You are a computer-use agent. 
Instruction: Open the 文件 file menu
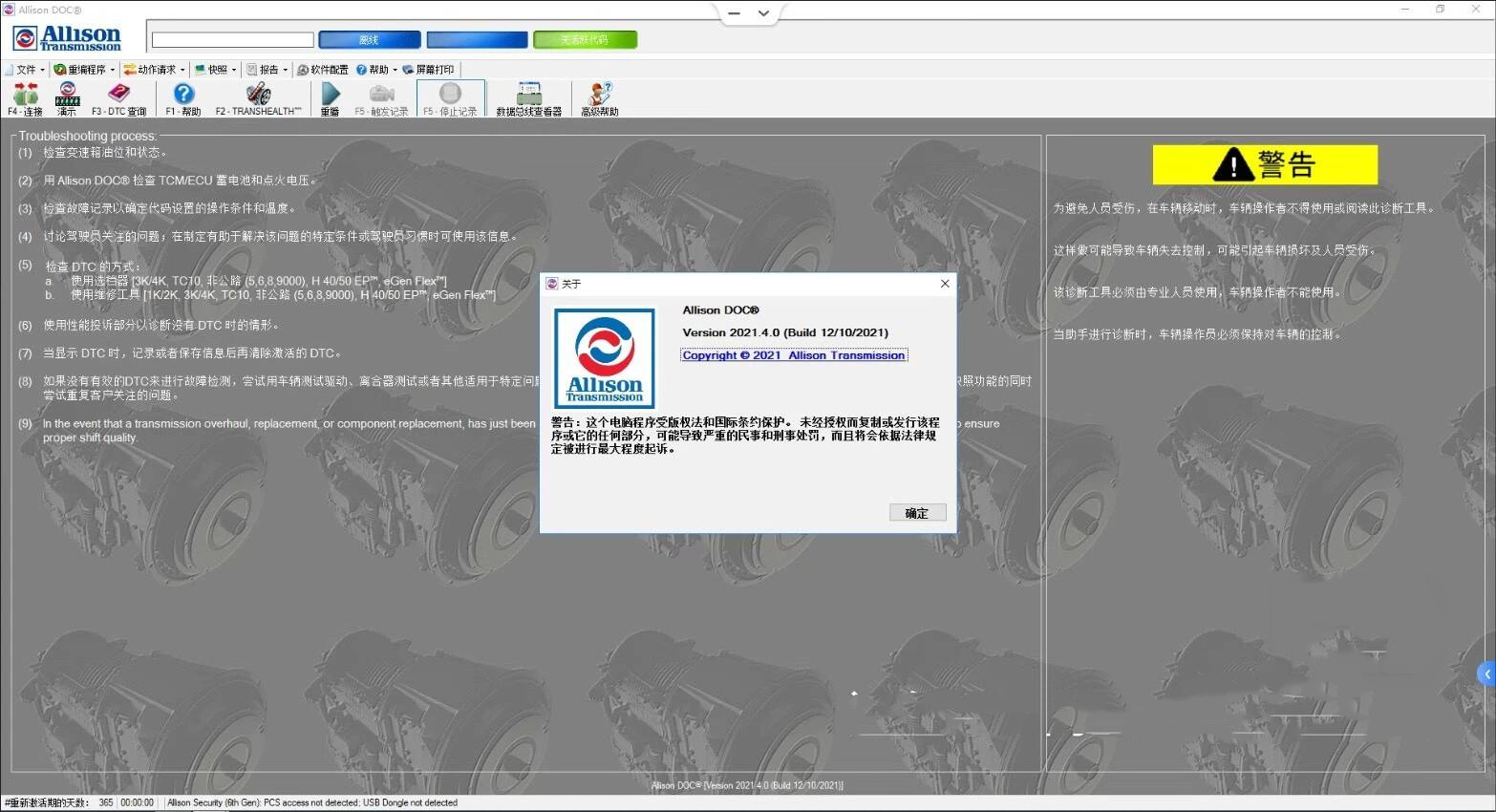[25, 70]
